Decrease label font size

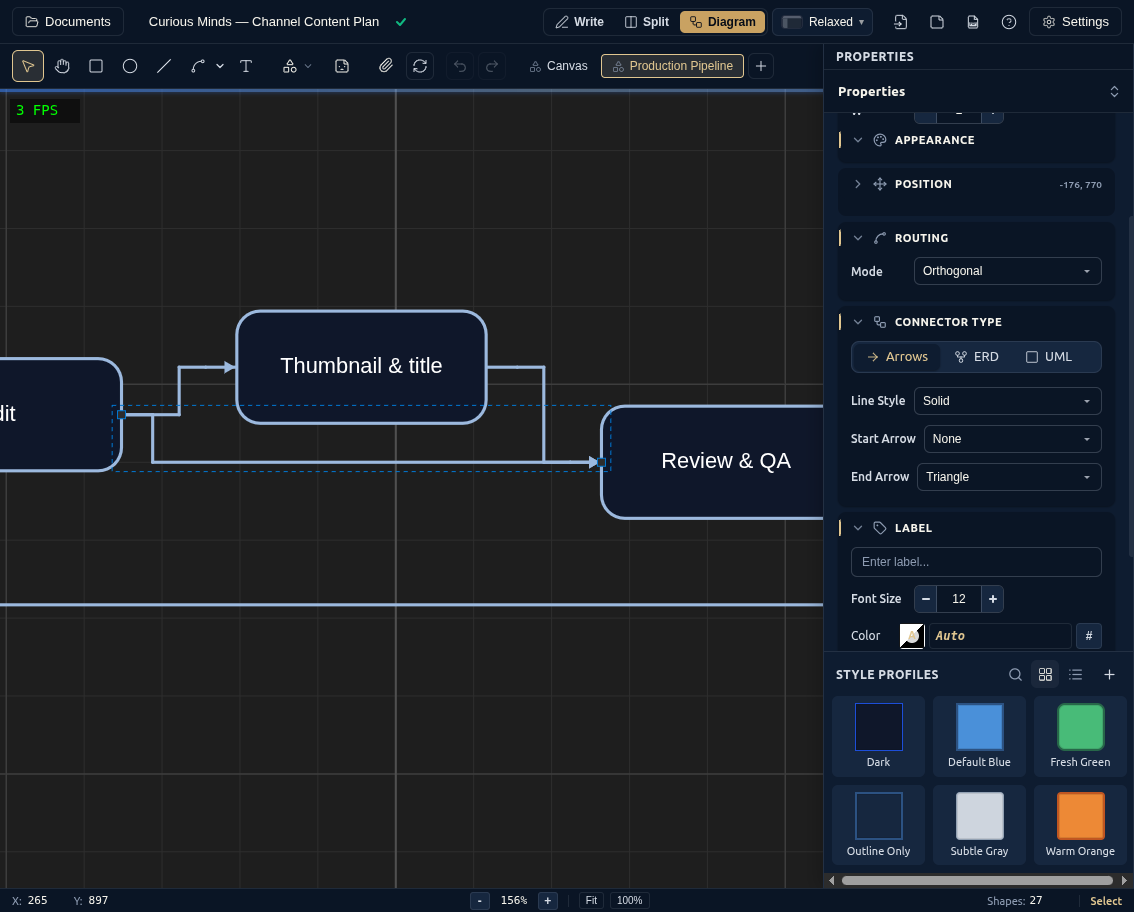click(926, 599)
